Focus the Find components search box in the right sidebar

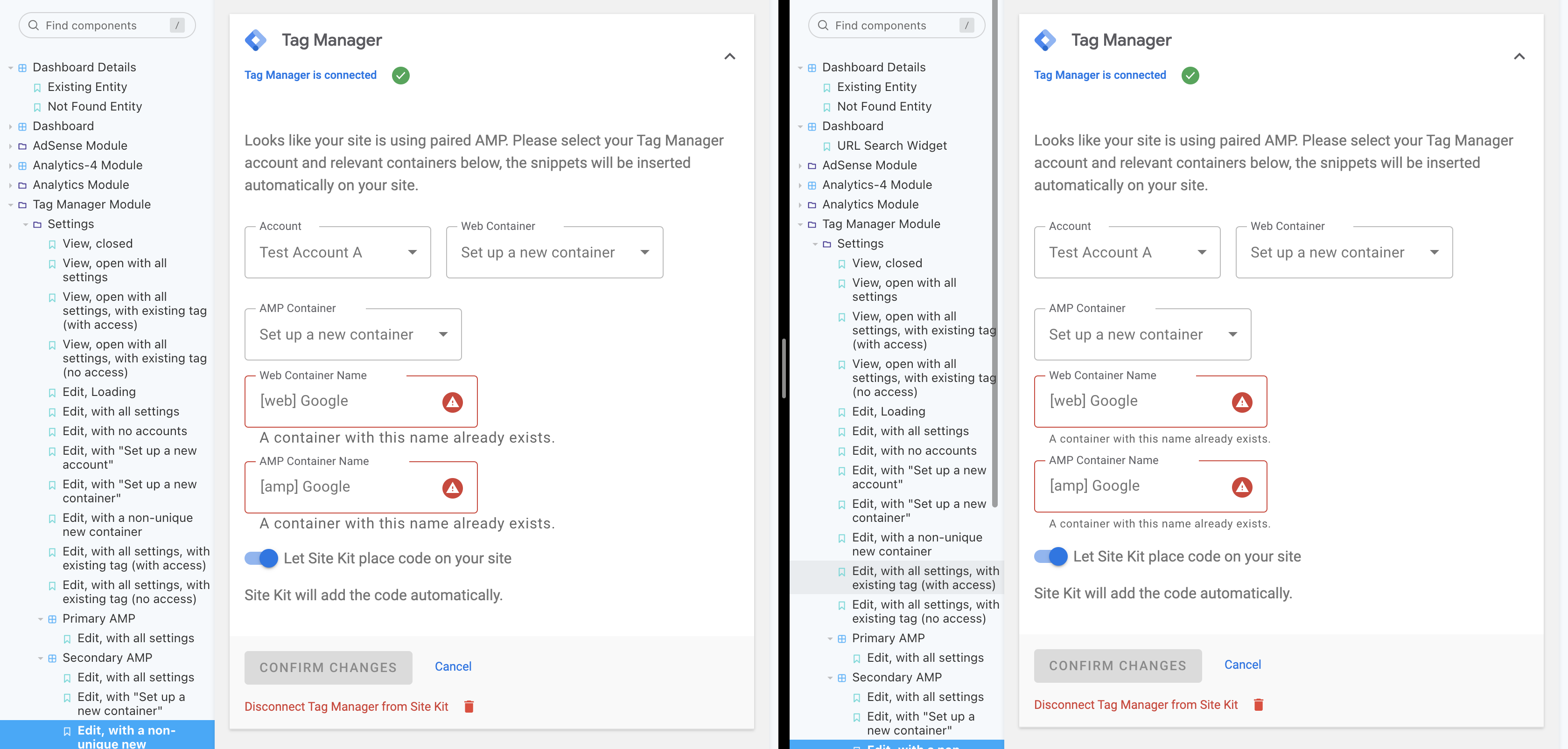(896, 26)
